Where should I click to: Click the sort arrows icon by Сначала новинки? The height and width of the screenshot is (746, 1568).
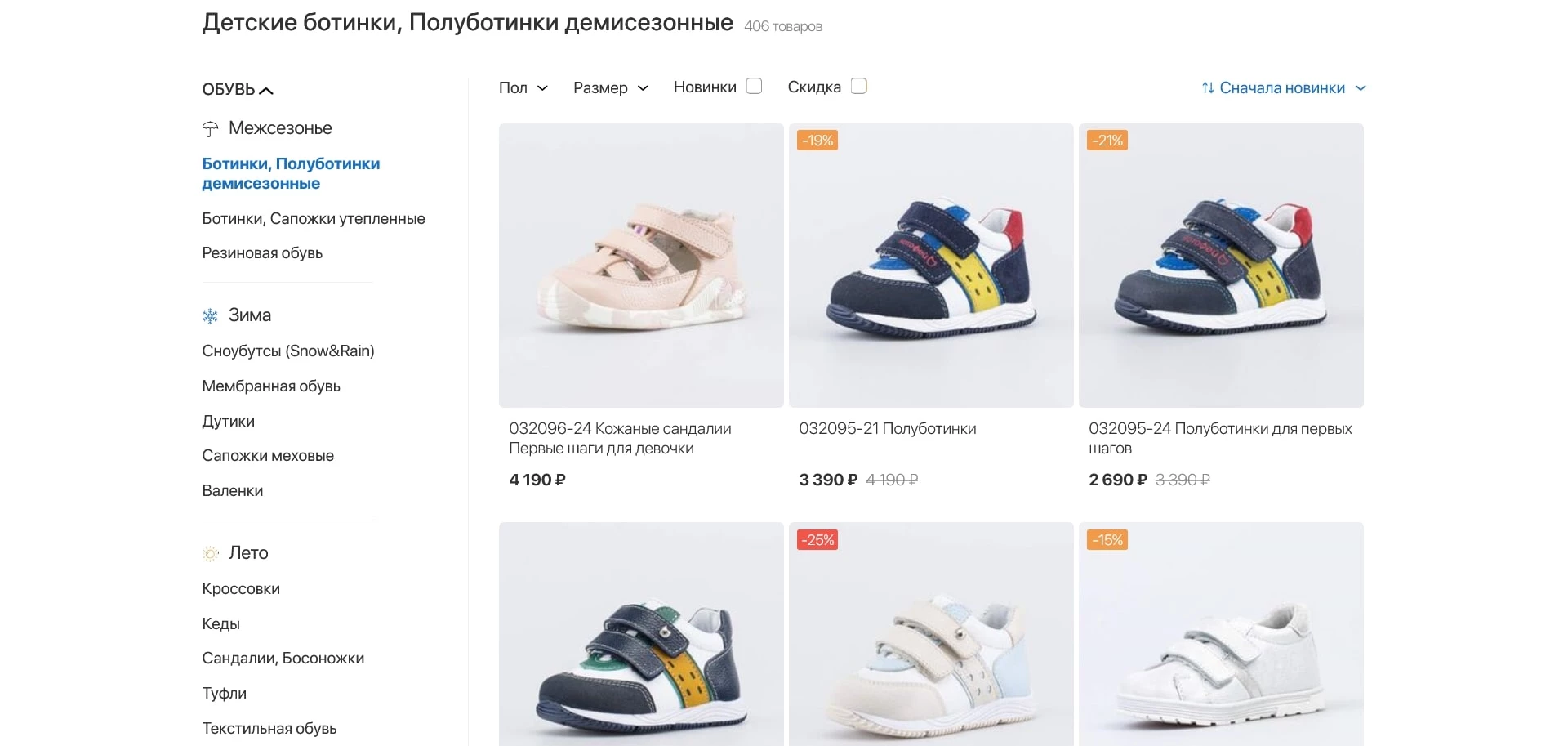tap(1207, 88)
